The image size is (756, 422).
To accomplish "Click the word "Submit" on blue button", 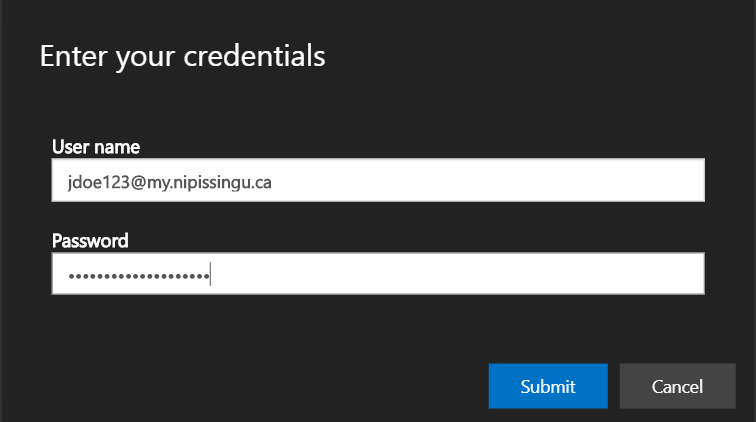I will (x=548, y=386).
